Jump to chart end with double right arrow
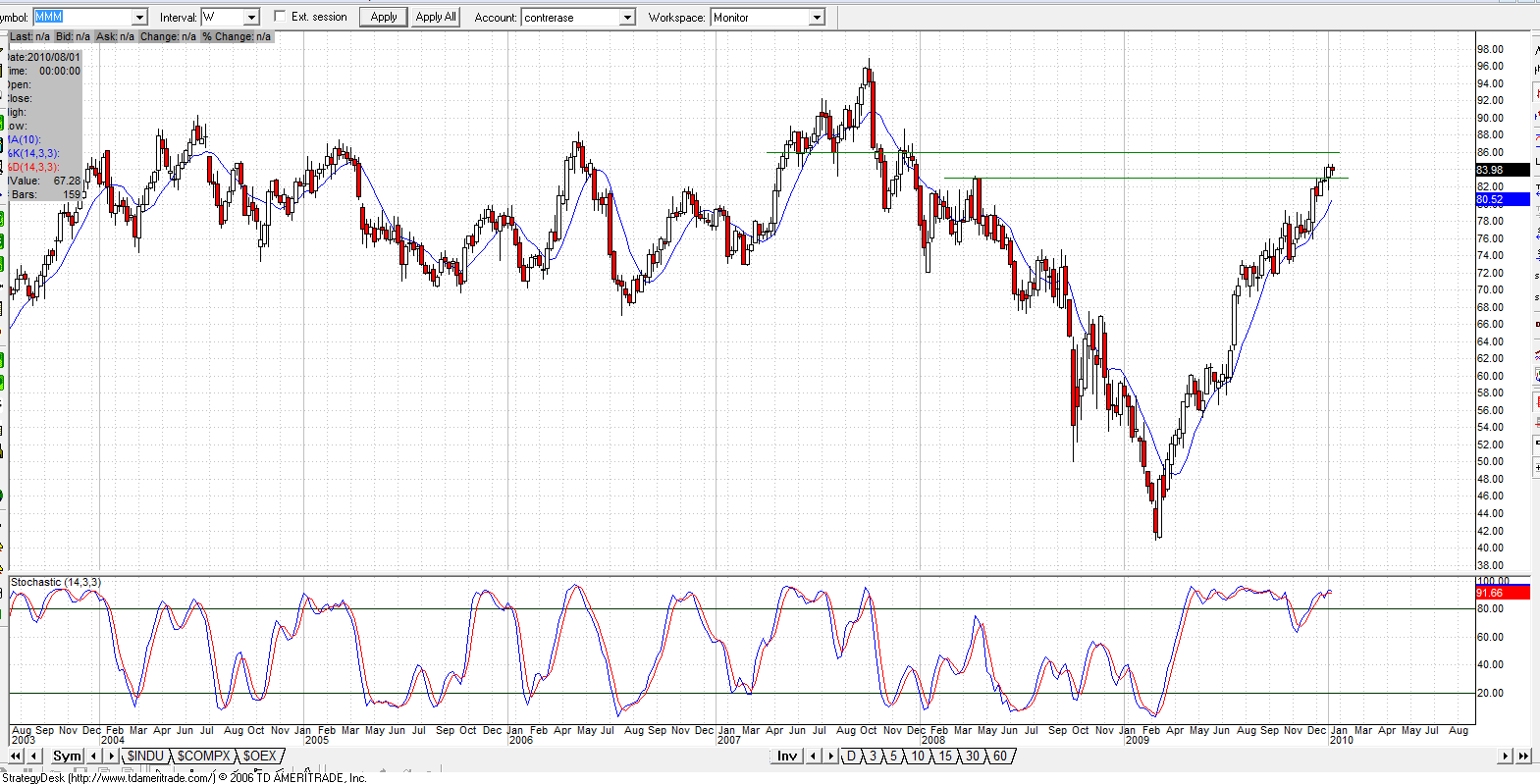Viewport: 1540px width, 784px height. [x=1523, y=756]
